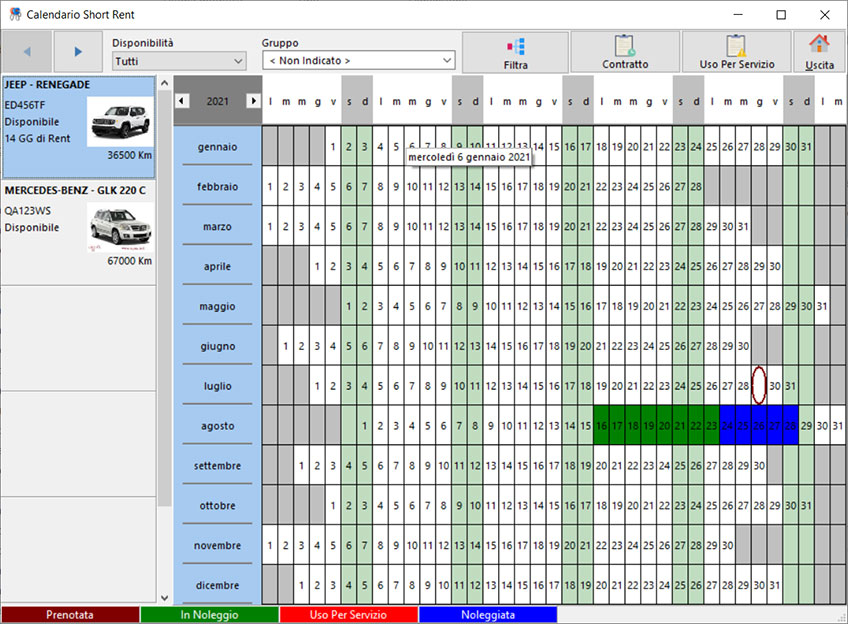Click the Filtra filter icon button

point(516,52)
